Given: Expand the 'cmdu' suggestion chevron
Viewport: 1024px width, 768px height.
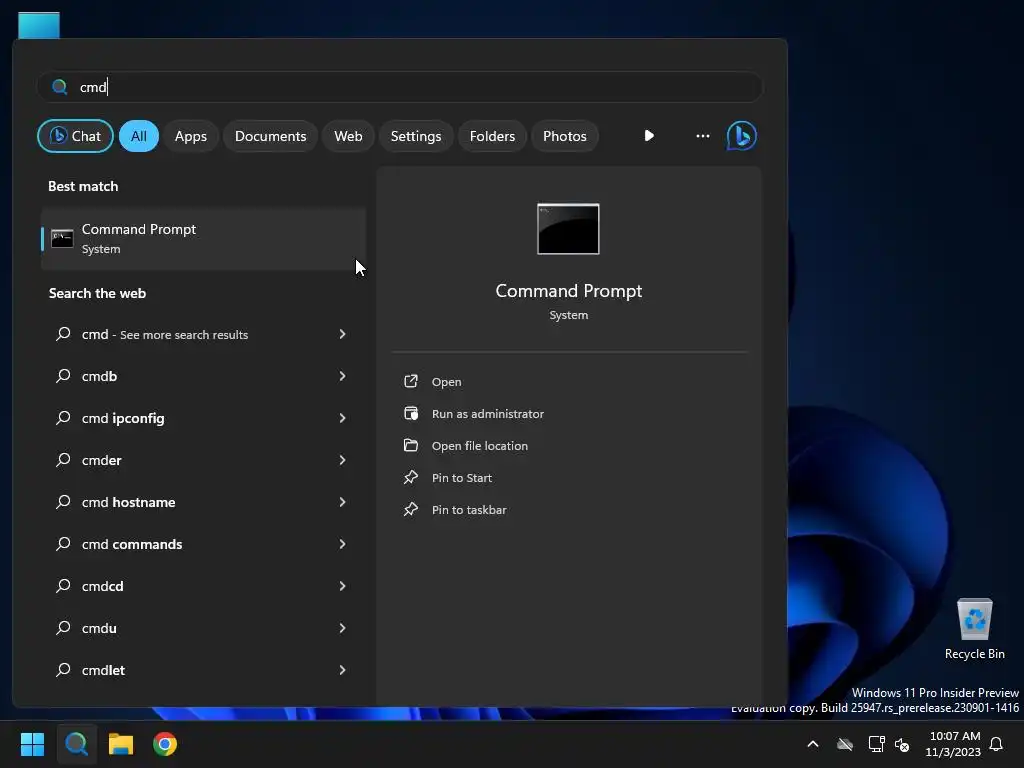Looking at the screenshot, I should tap(342, 628).
